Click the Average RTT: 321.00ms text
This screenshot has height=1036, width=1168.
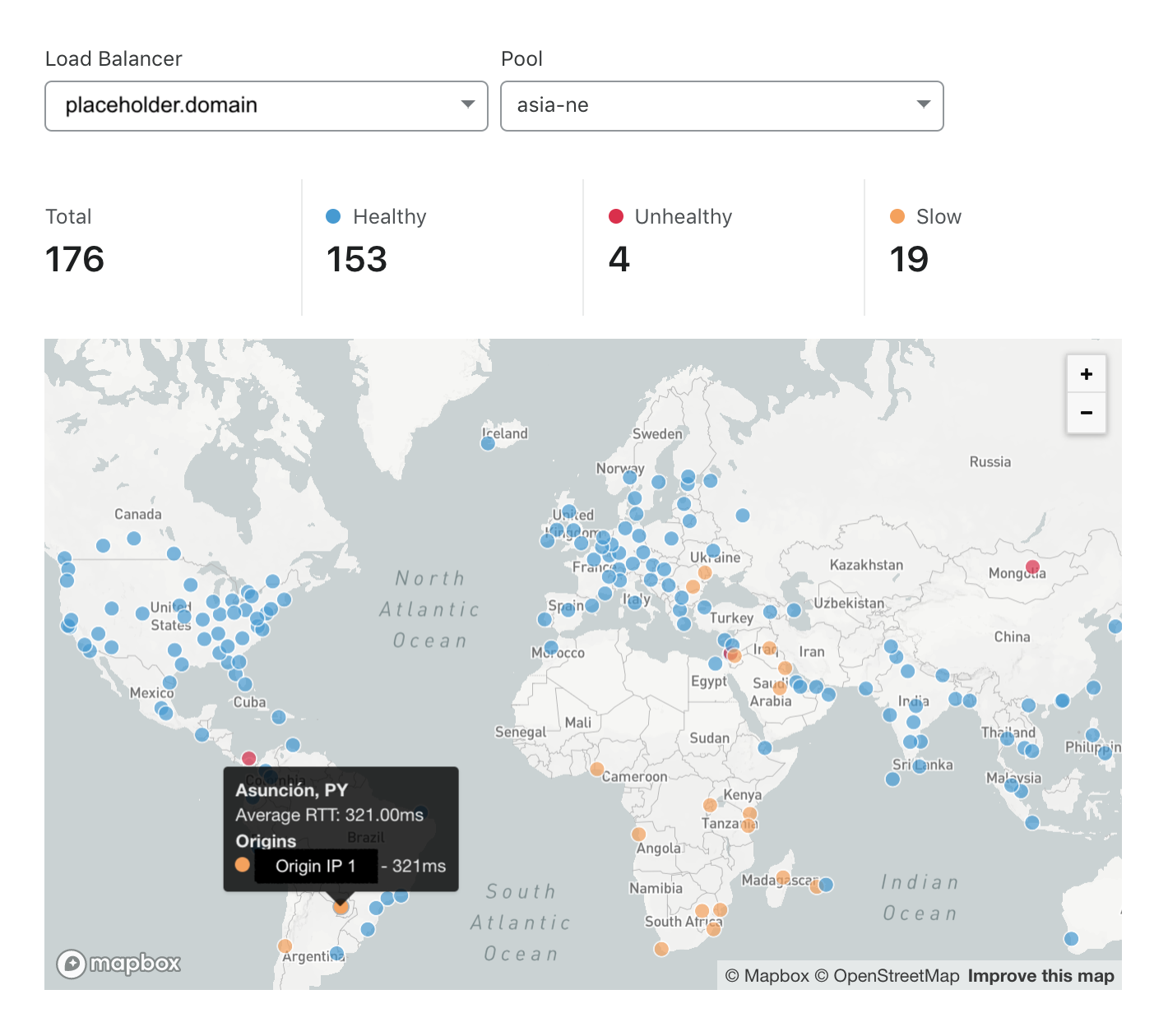(x=330, y=815)
